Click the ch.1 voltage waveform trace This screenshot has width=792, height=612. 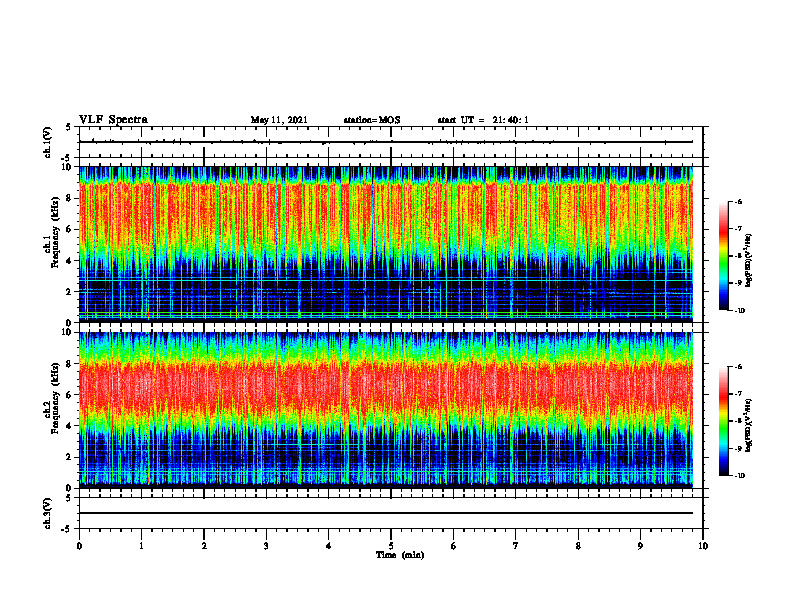(x=386, y=142)
